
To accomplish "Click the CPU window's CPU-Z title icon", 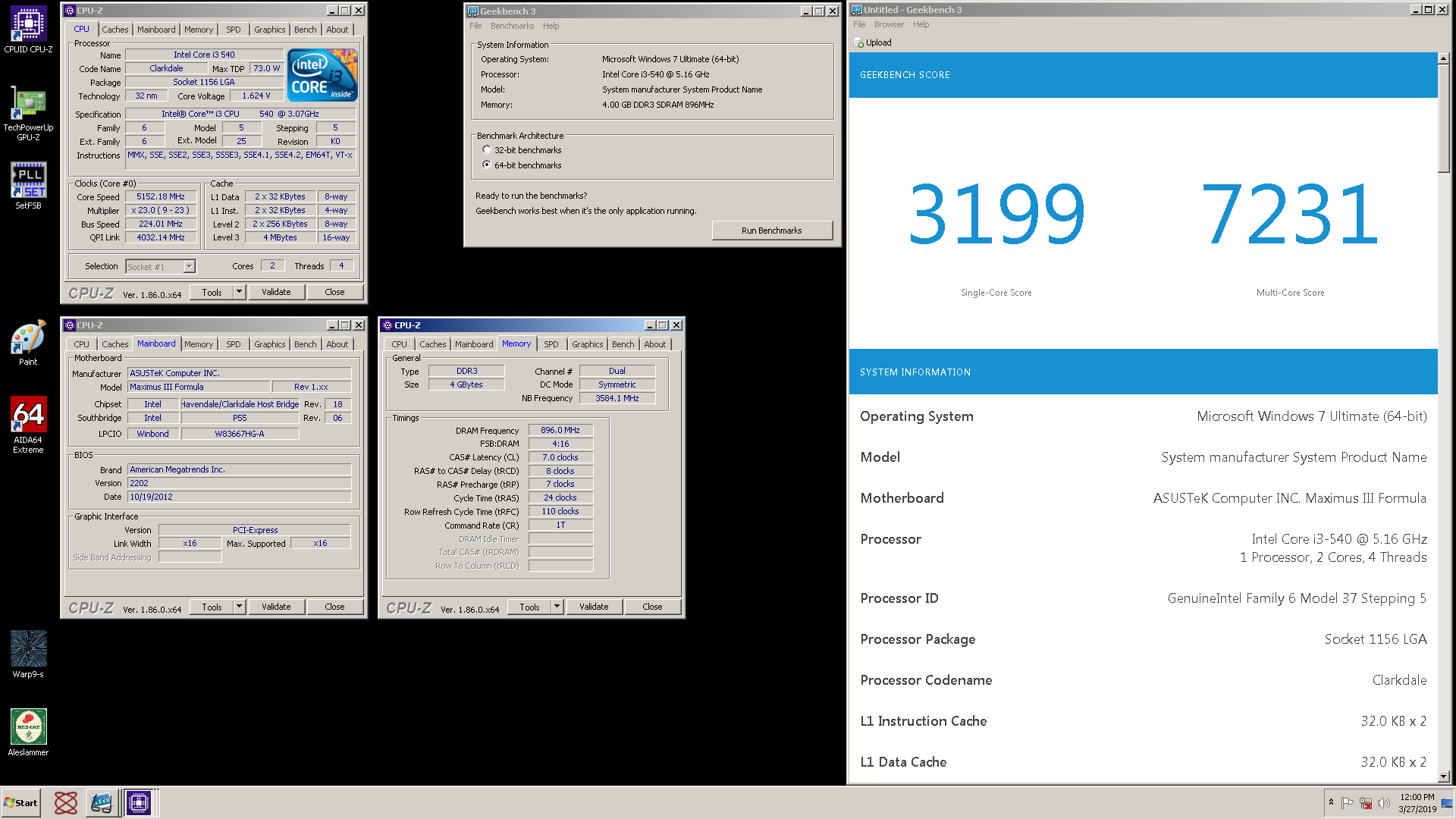I will tap(70, 11).
